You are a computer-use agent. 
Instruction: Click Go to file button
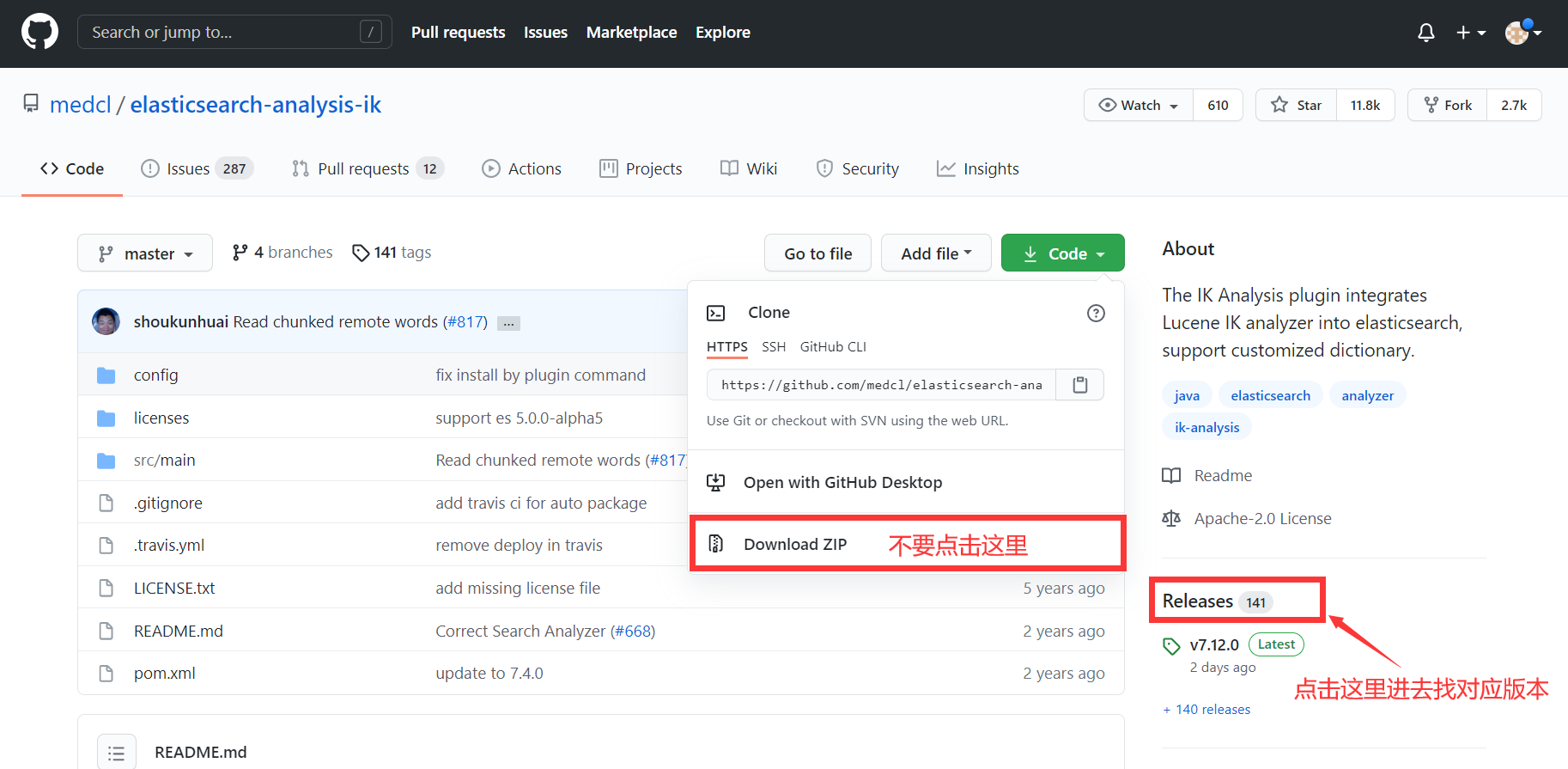(817, 253)
